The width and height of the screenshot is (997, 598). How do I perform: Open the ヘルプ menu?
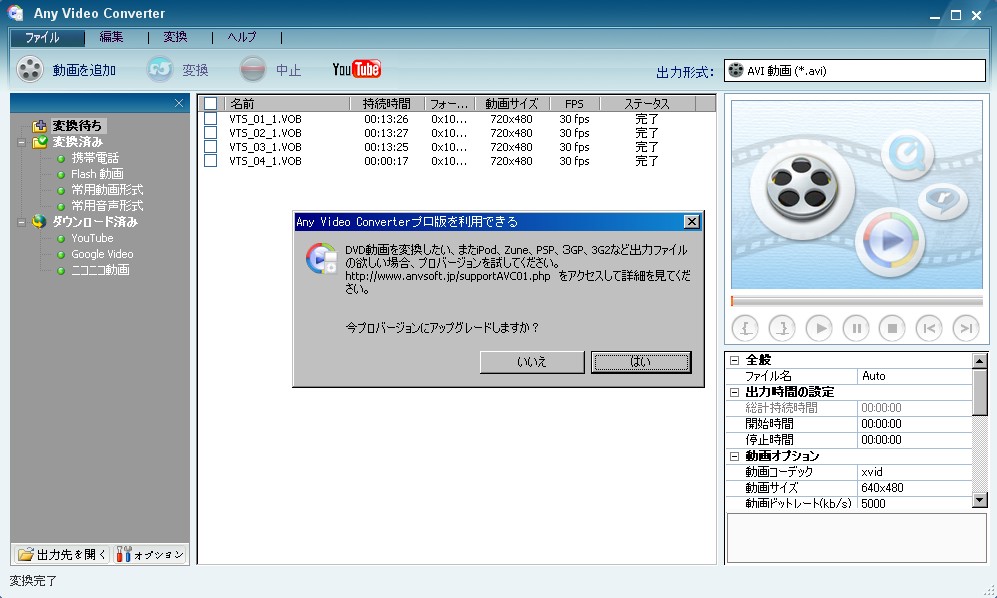(x=242, y=38)
